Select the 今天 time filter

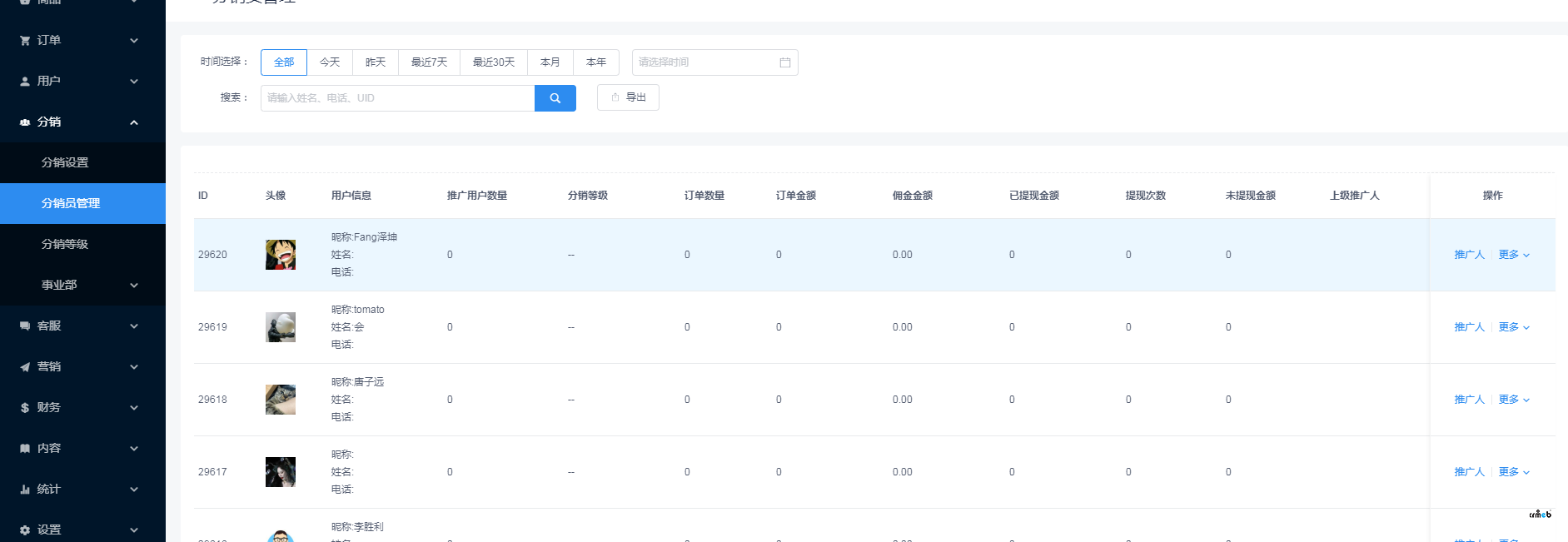click(x=330, y=62)
